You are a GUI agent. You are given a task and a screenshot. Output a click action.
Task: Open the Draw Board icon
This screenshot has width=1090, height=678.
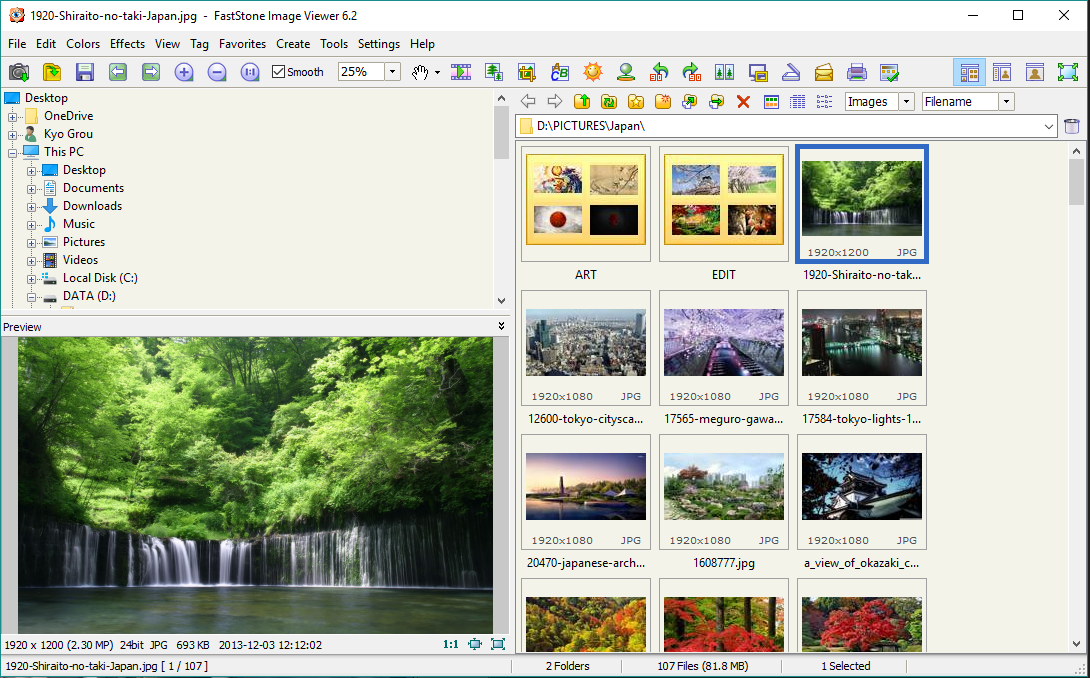click(x=560, y=72)
